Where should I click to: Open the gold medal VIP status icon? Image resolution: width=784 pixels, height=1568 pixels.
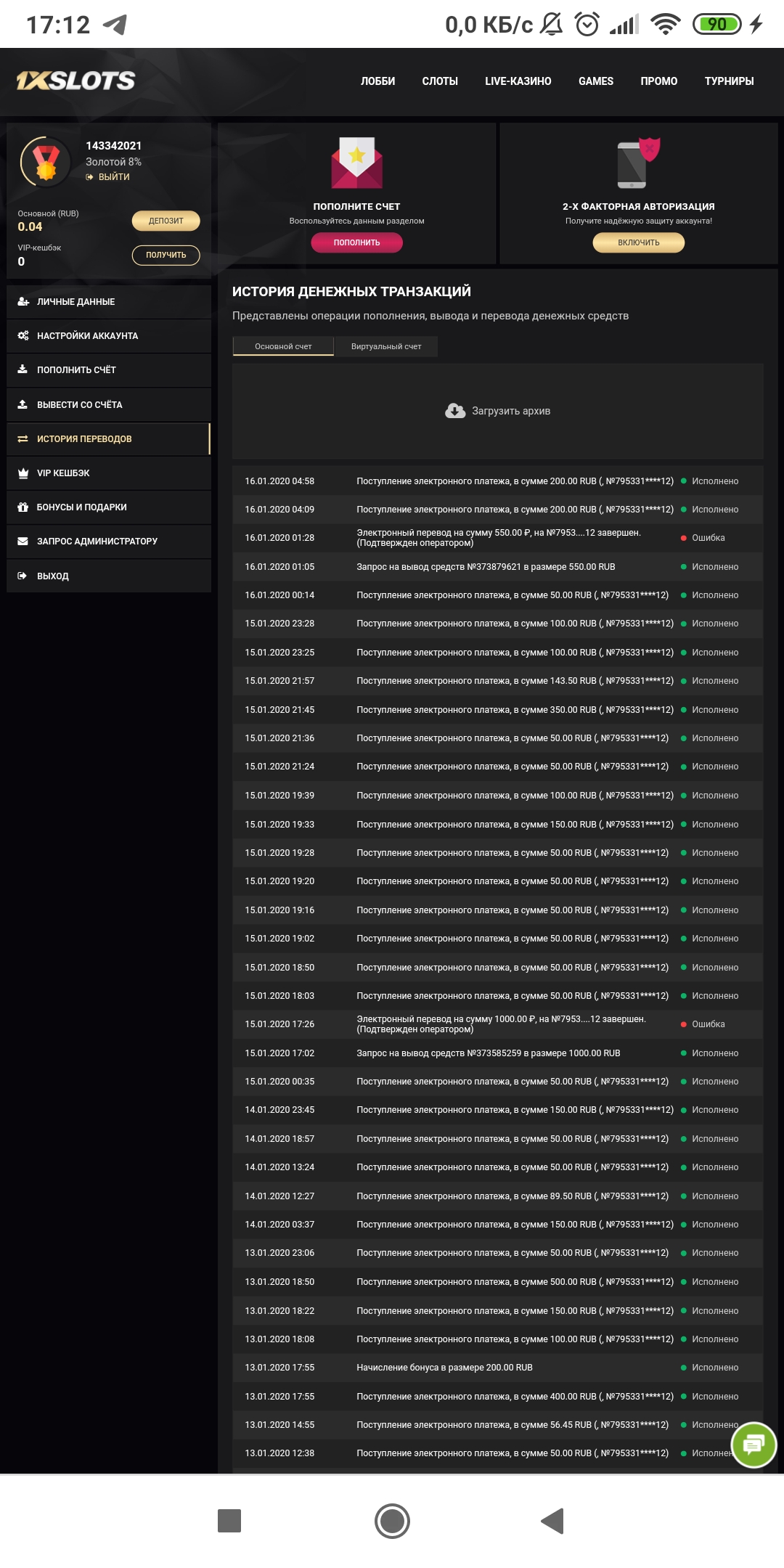[x=46, y=161]
